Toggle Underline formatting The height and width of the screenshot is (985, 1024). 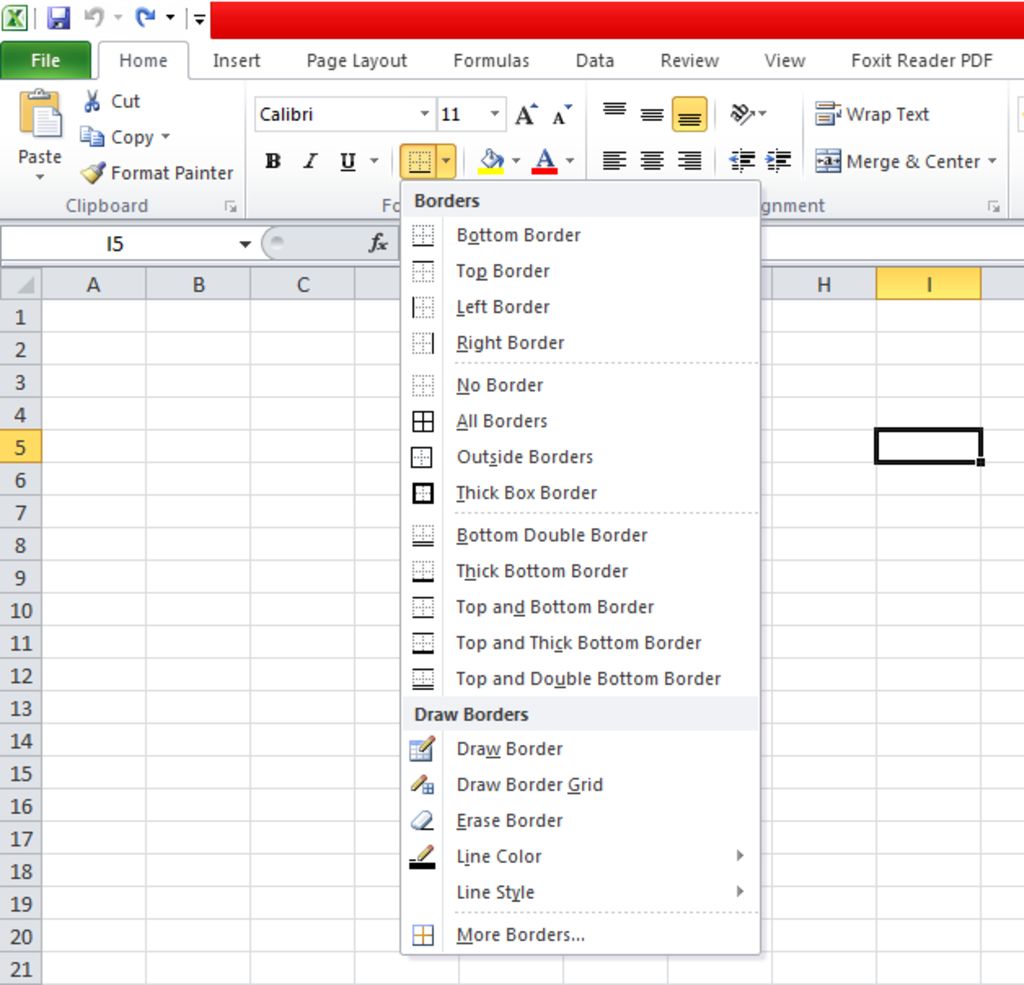348,161
